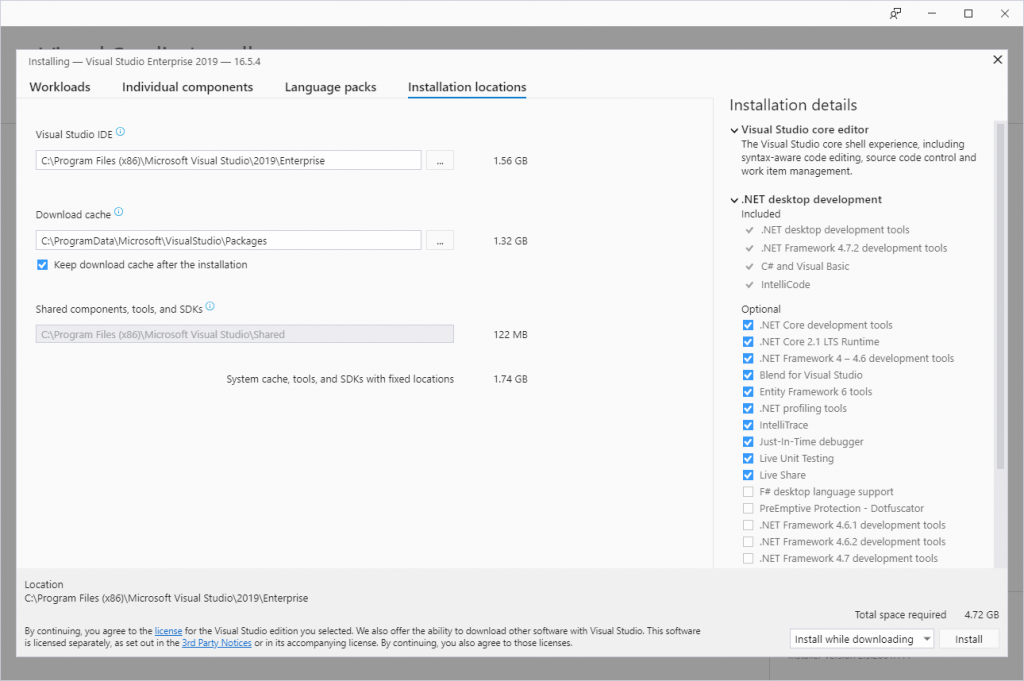Viewport: 1024px width, 681px height.
Task: Check .NET Framework 4.7 development tools
Action: point(748,558)
